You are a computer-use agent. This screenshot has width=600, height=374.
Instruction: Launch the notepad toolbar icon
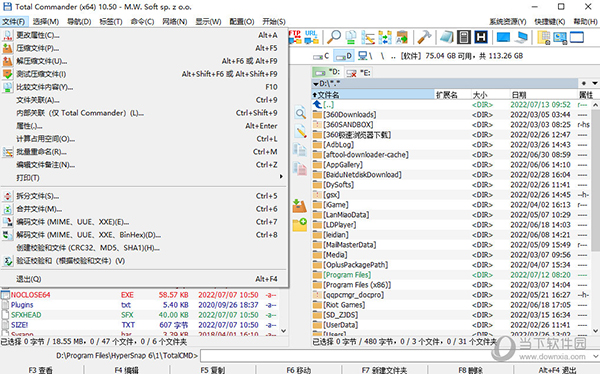click(x=446, y=37)
